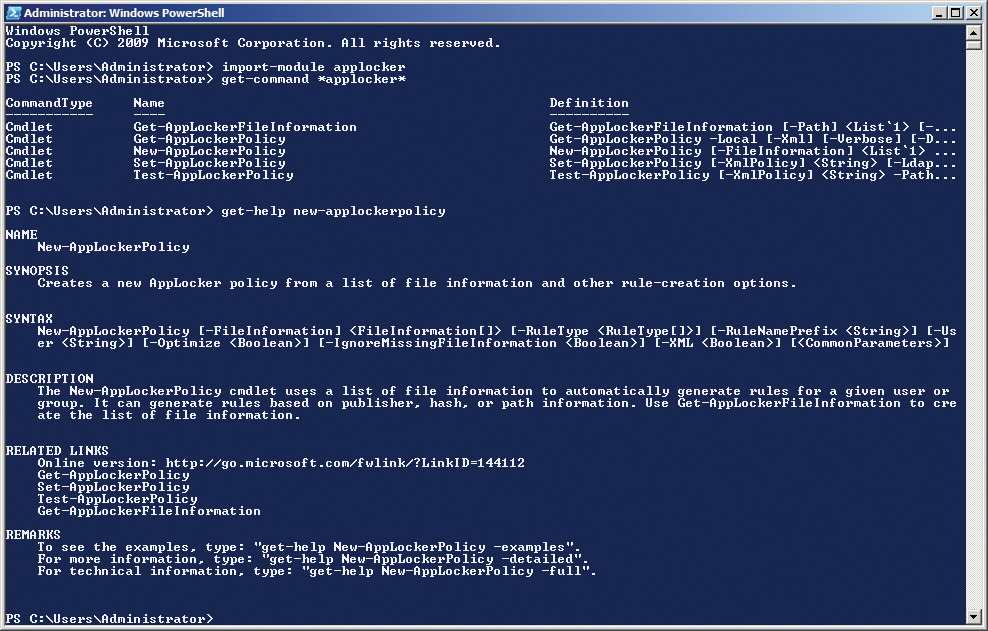Select the CommandType column header
988x631 pixels.
coord(49,103)
